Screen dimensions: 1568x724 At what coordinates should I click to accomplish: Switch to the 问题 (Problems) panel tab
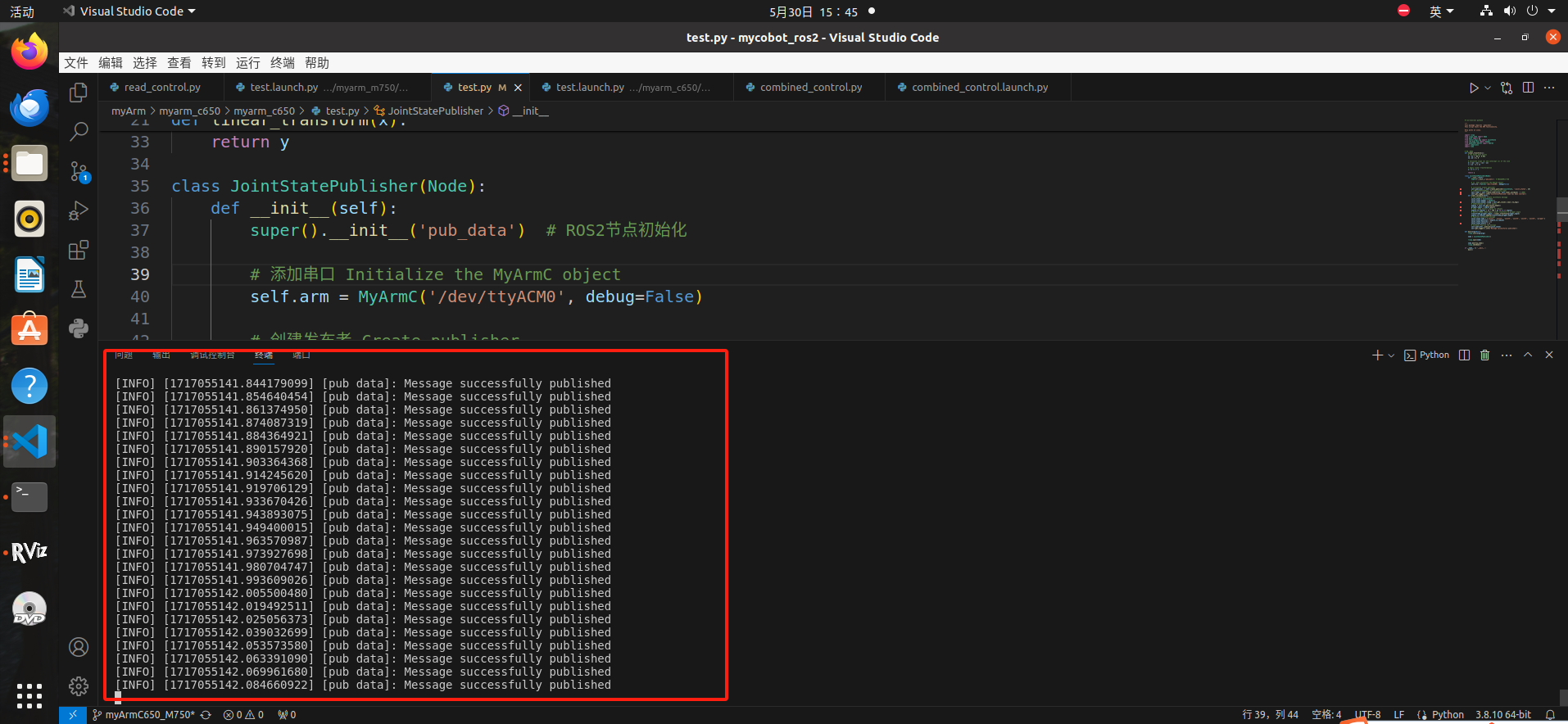(124, 355)
